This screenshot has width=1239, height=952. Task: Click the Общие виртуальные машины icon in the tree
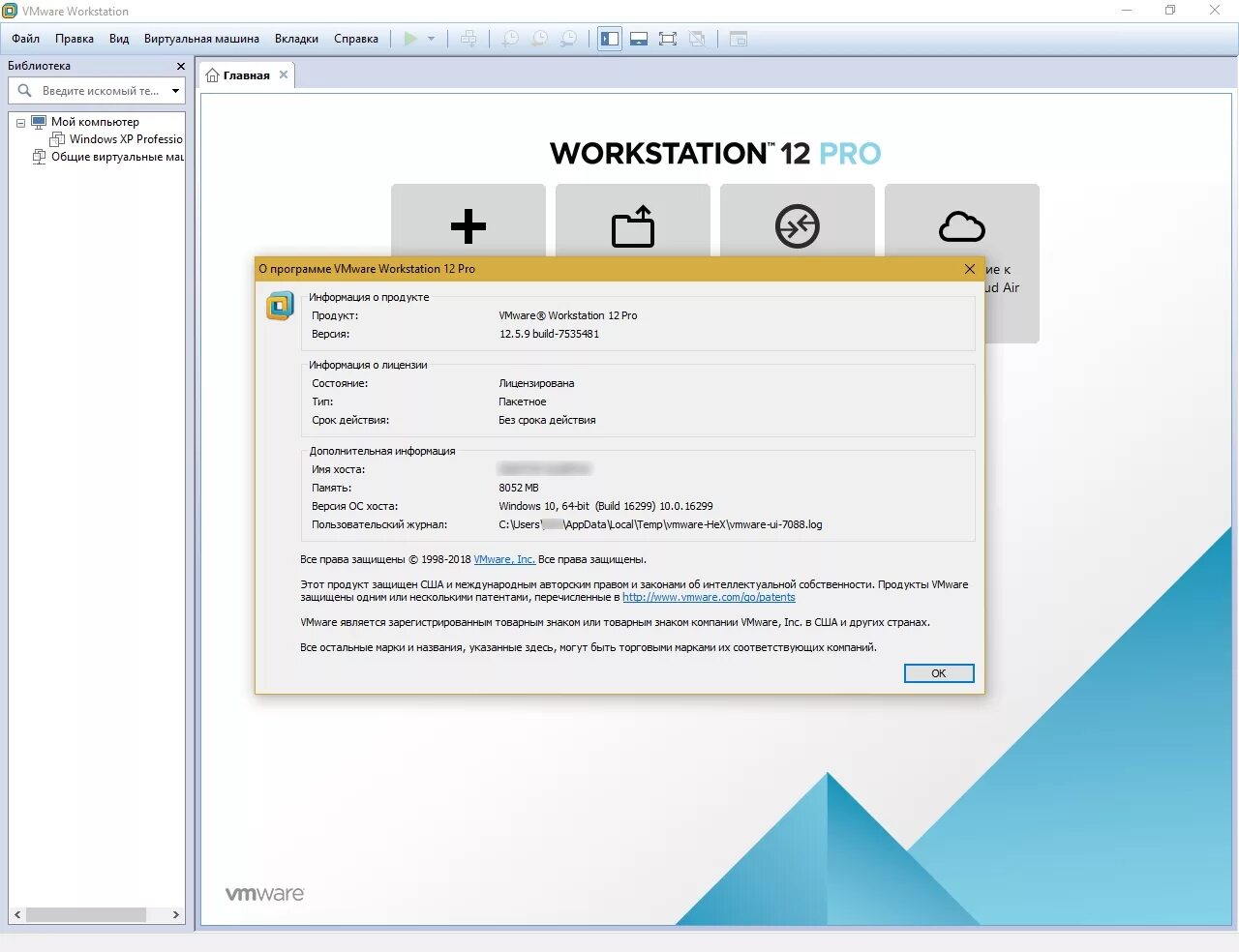pyautogui.click(x=39, y=157)
